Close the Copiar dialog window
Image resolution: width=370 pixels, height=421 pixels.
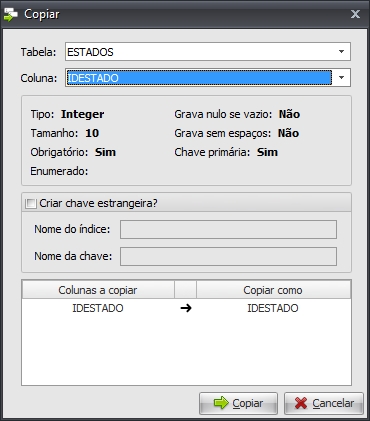[355, 14]
